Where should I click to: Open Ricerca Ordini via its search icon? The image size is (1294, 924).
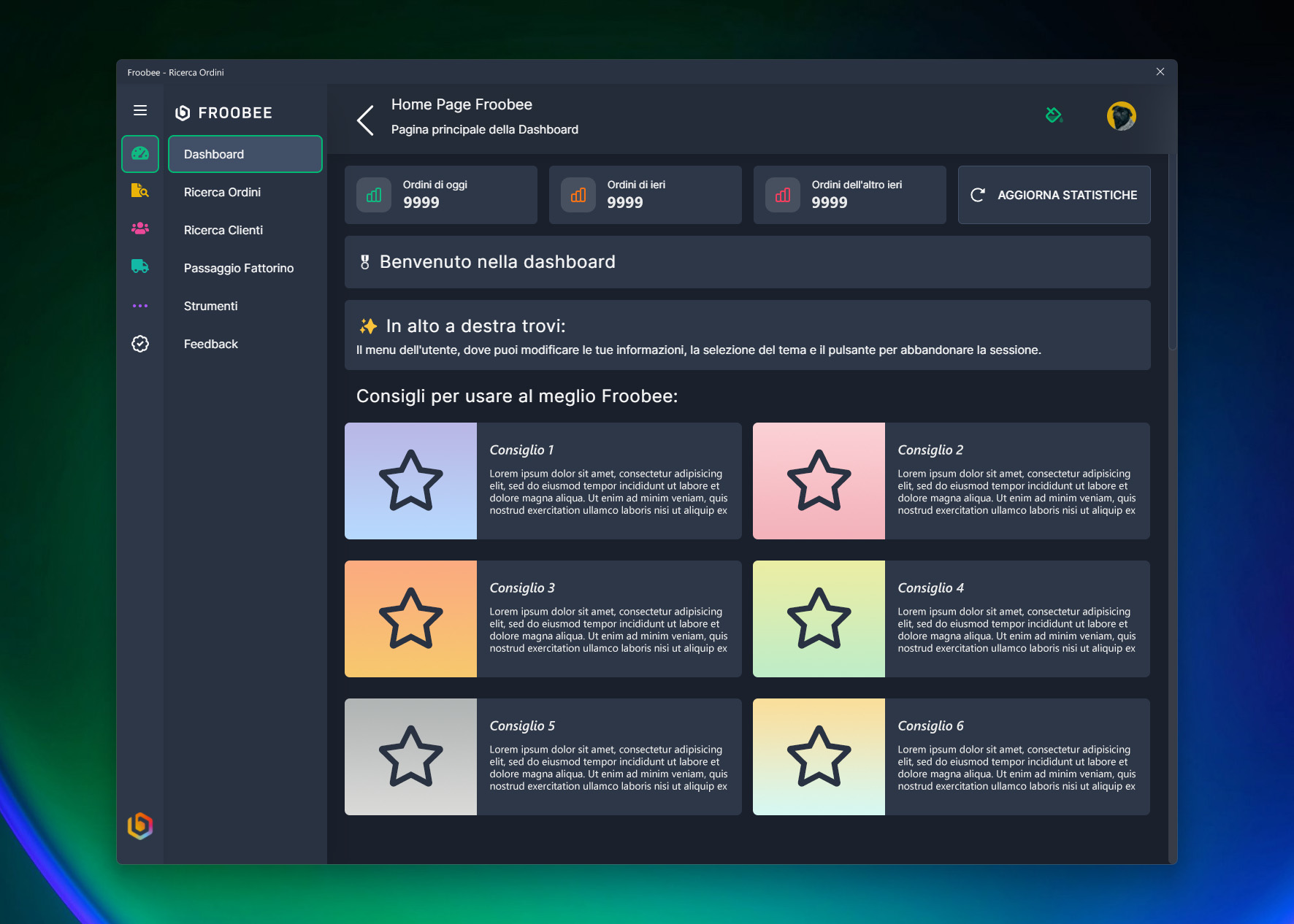point(140,191)
